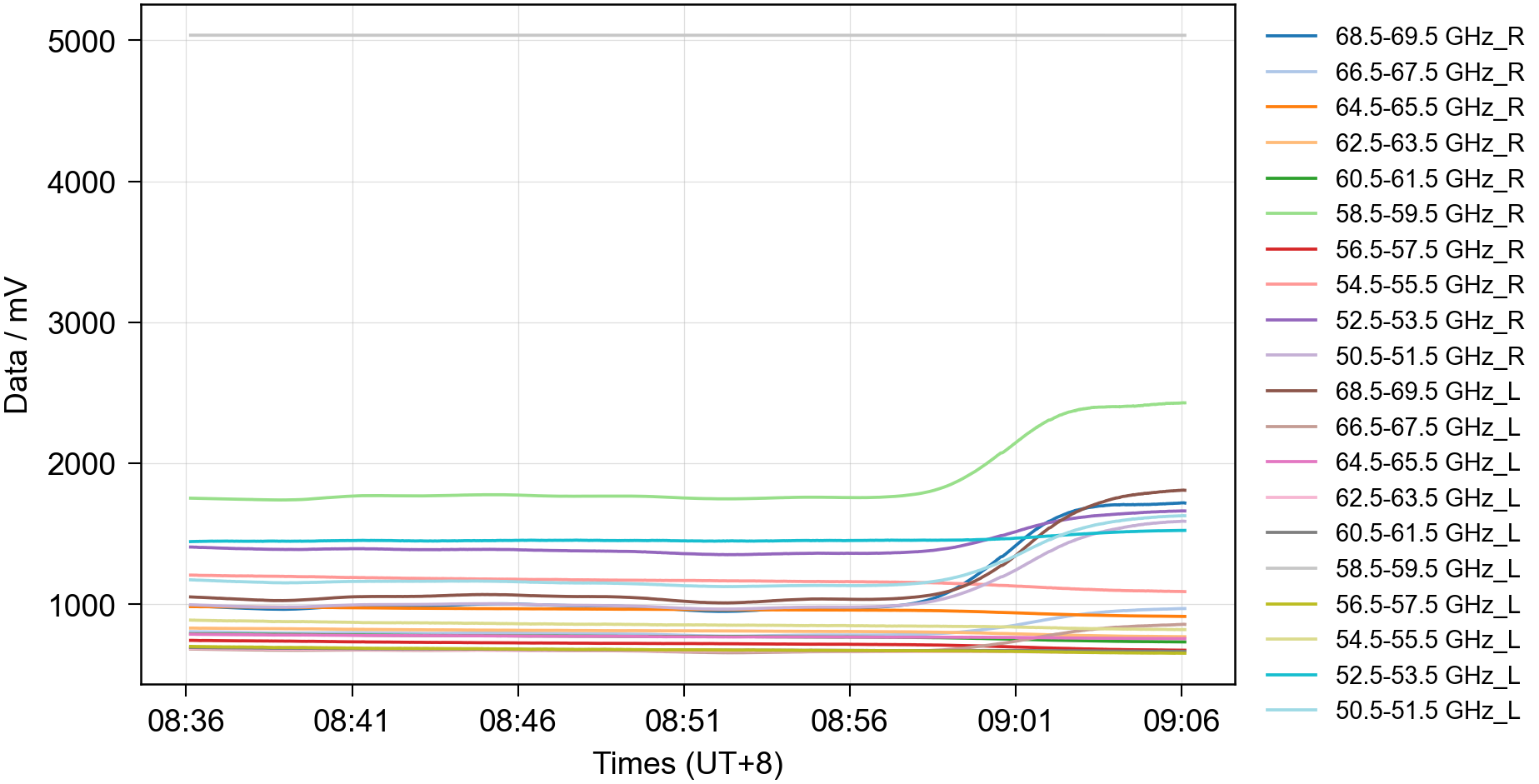Click the light green swatch for 58.5-59.5 GHz_R
Viewport: 1539px width, 784px height.
pyautogui.click(x=1291, y=214)
